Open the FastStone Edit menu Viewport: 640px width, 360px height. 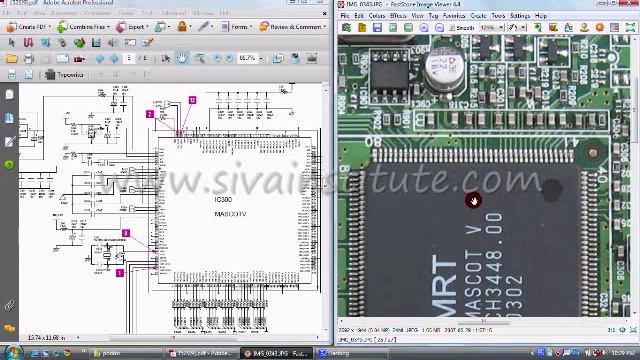[359, 16]
